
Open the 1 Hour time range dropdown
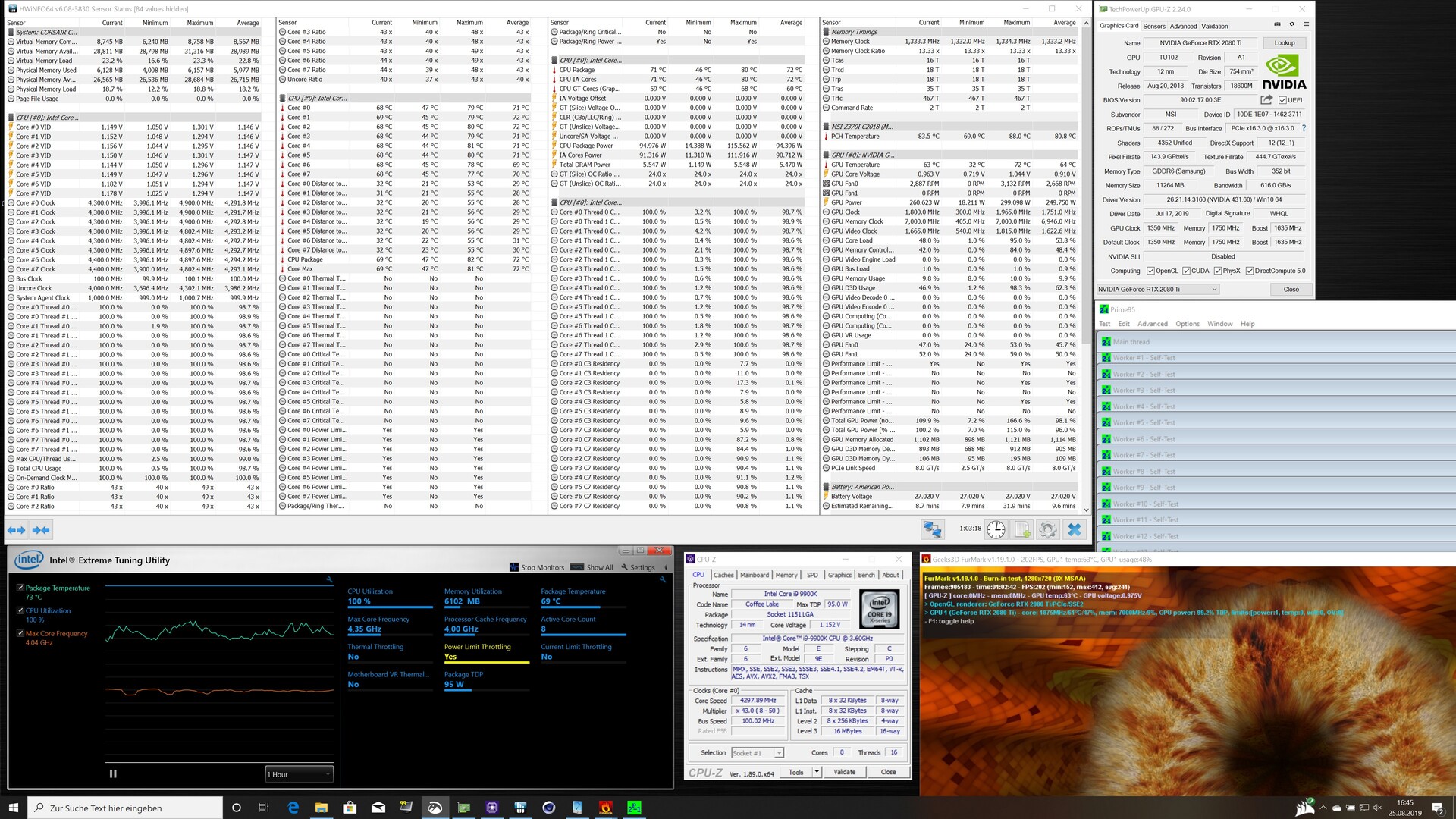point(299,774)
